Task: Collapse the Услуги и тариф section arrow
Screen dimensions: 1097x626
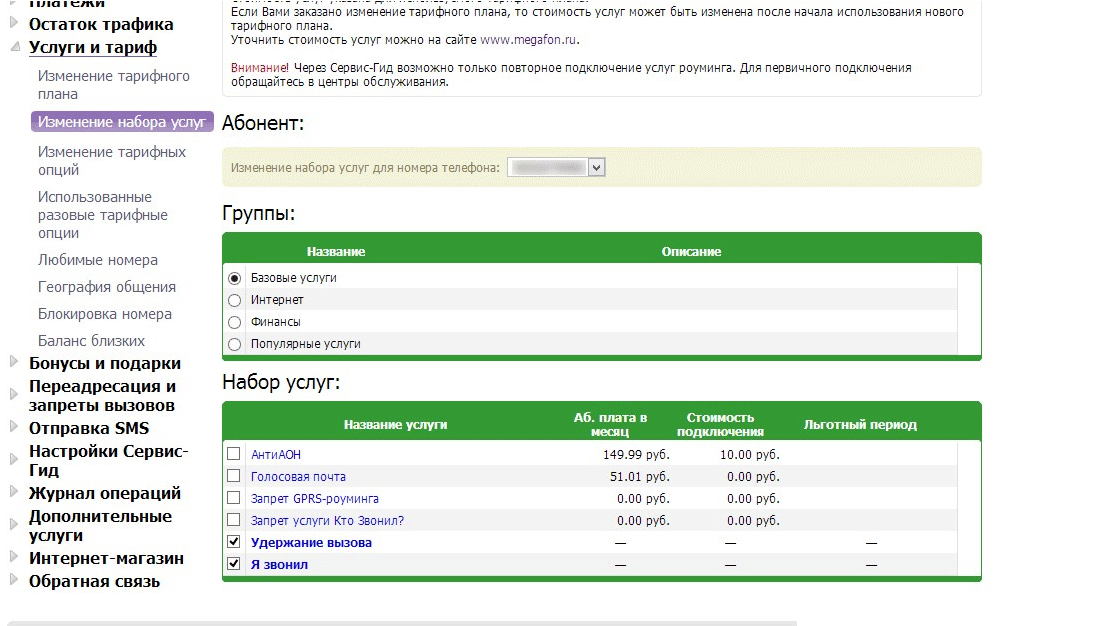Action: 15,47
